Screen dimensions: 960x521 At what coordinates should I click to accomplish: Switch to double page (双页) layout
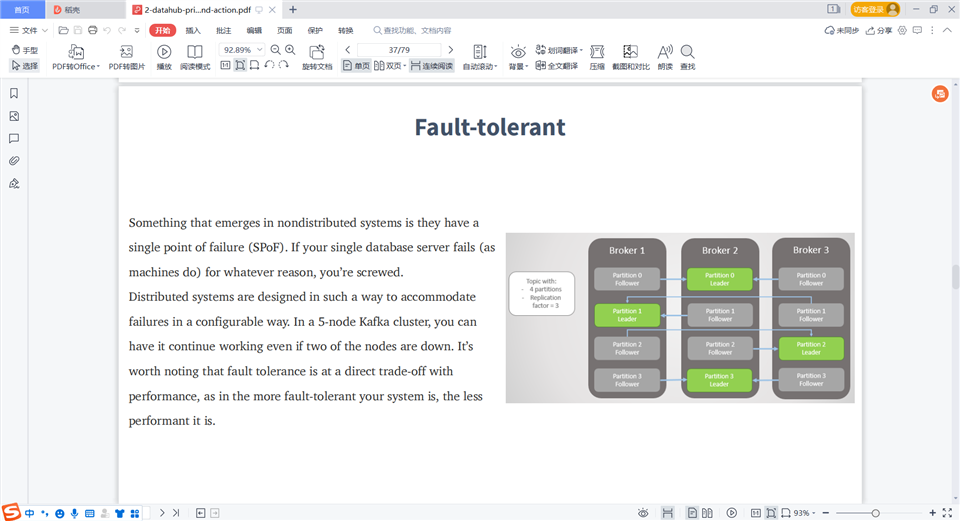(390, 66)
